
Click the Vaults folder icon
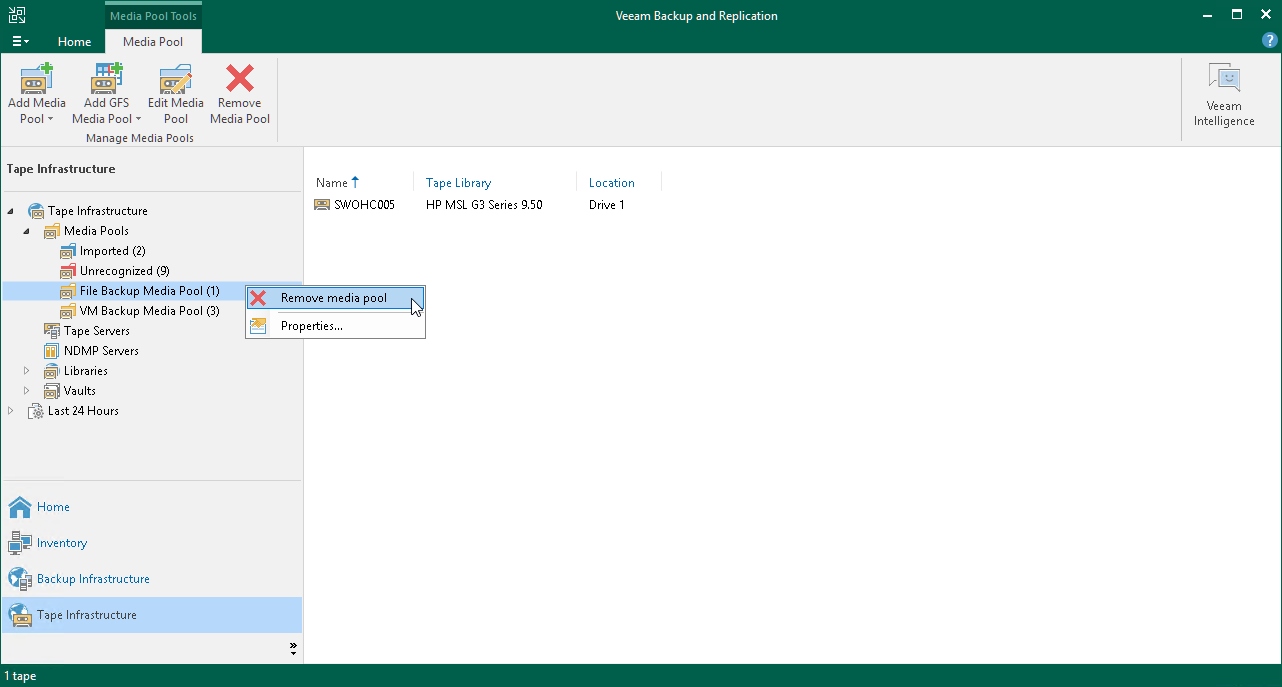click(52, 391)
